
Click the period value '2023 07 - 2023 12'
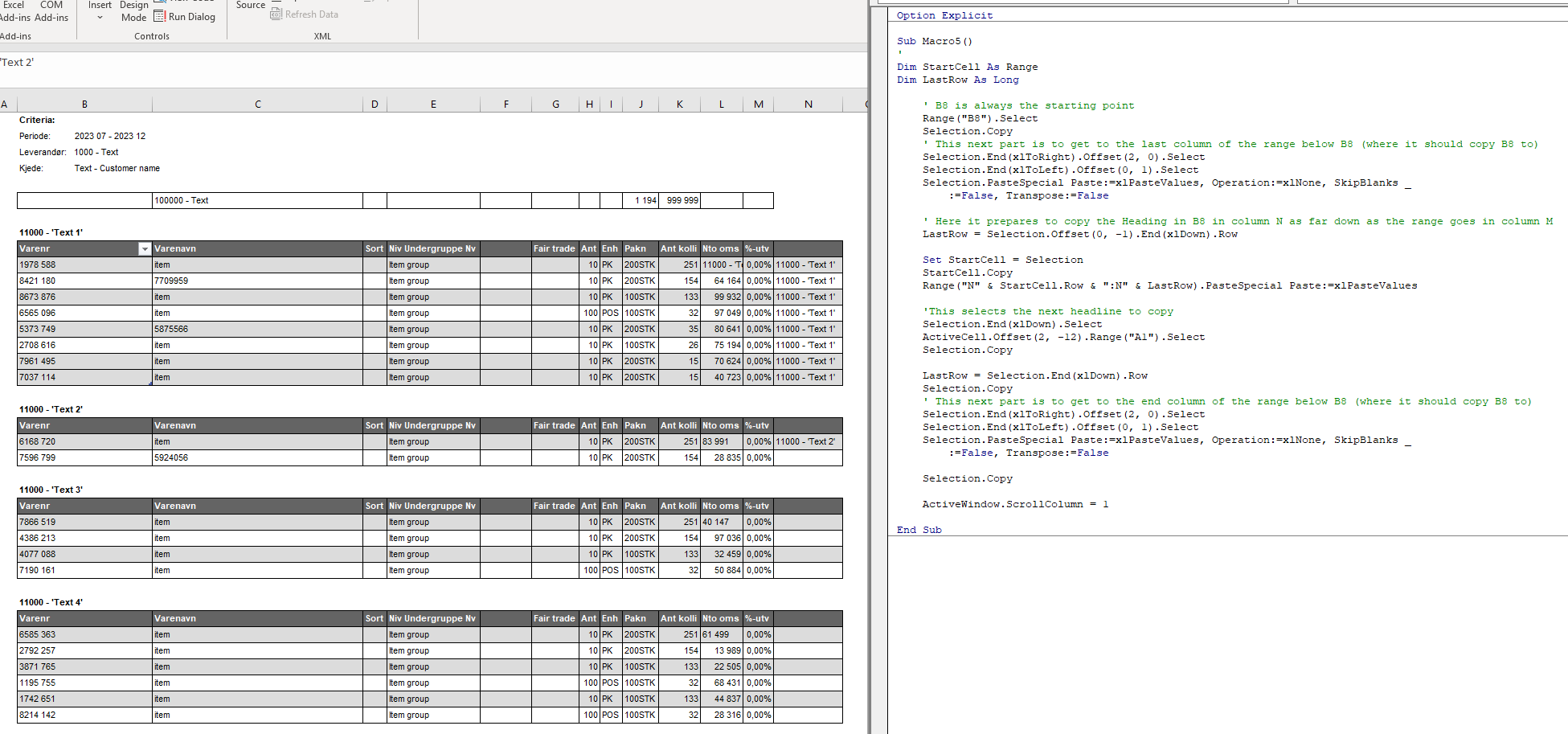pyautogui.click(x=110, y=136)
